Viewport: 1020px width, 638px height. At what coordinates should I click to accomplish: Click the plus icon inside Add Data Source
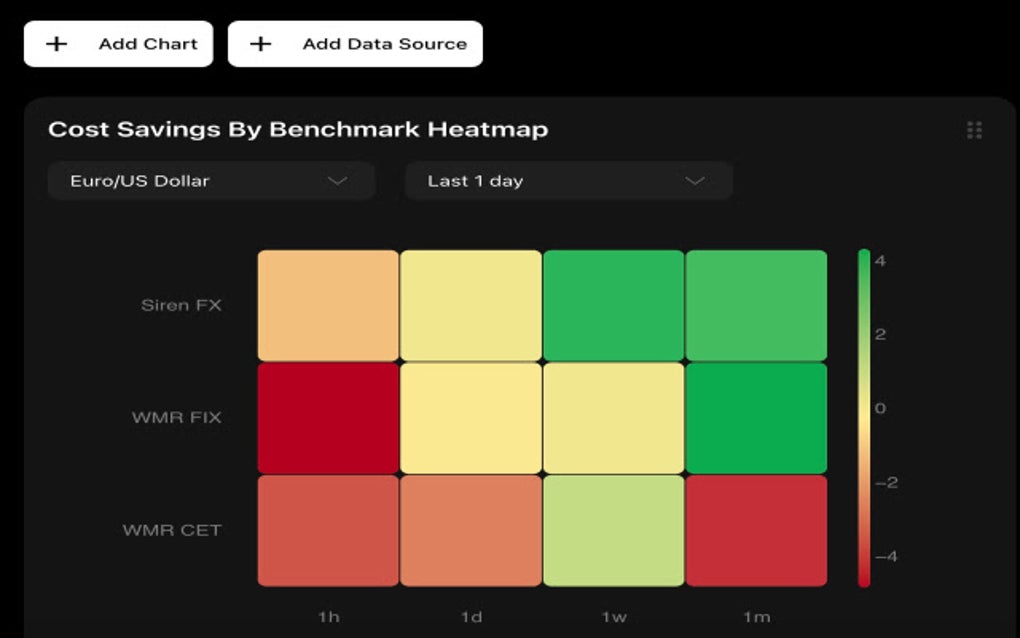(261, 43)
